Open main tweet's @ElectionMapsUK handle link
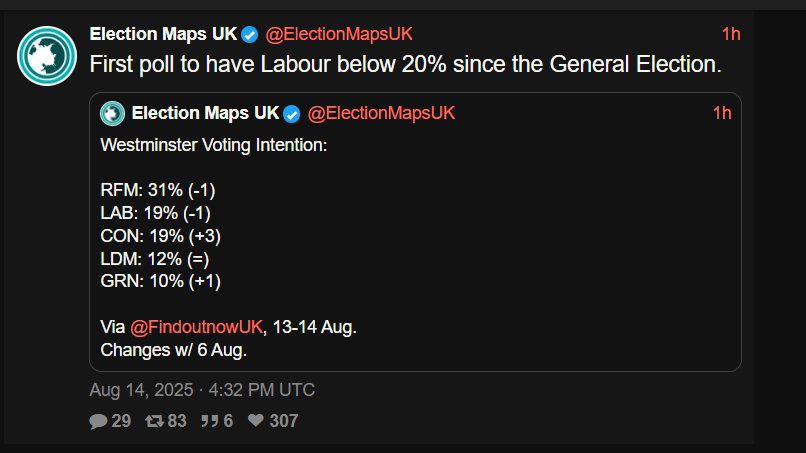This screenshot has height=453, width=806. [339, 34]
